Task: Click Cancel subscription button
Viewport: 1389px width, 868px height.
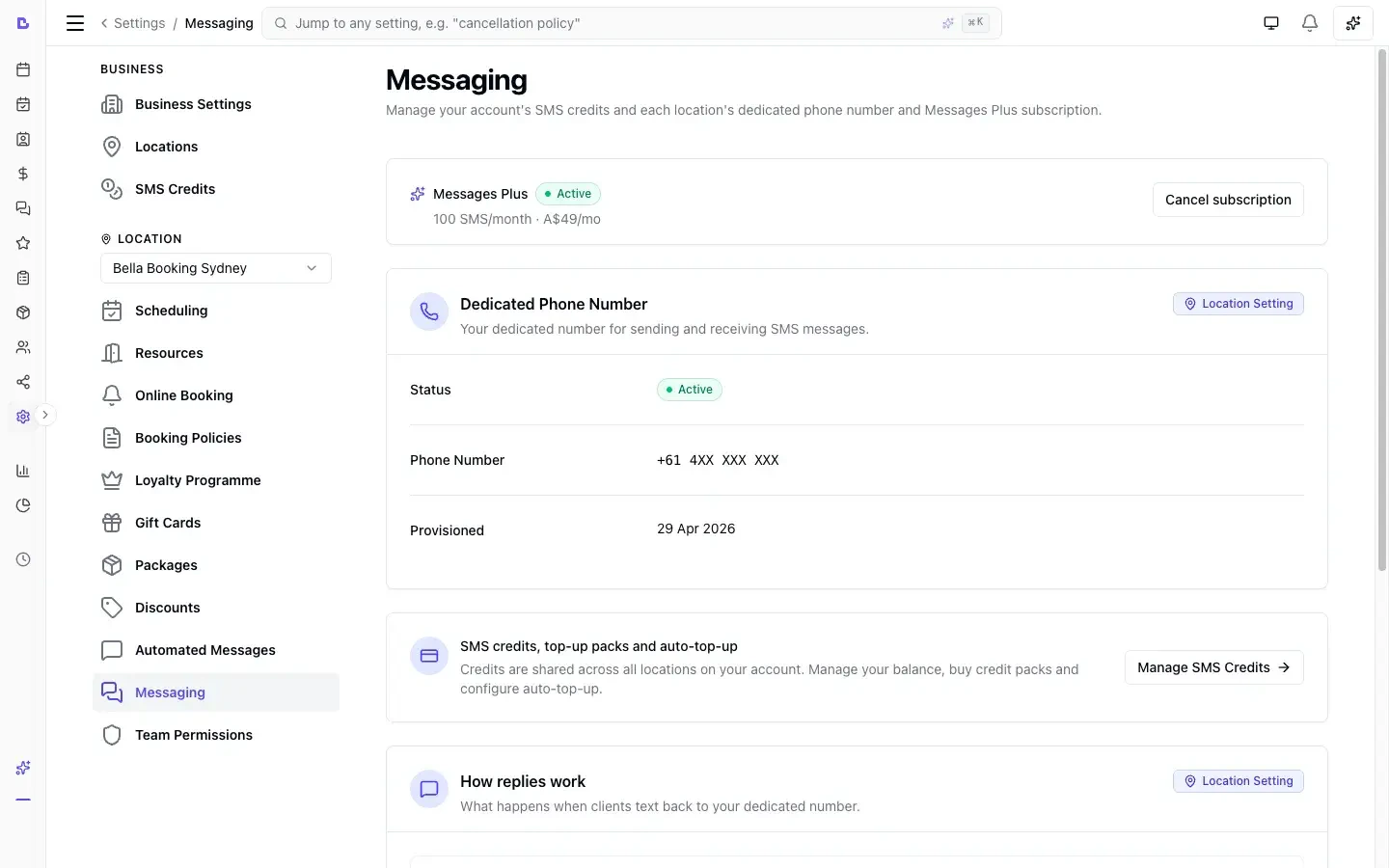Action: coord(1228,200)
